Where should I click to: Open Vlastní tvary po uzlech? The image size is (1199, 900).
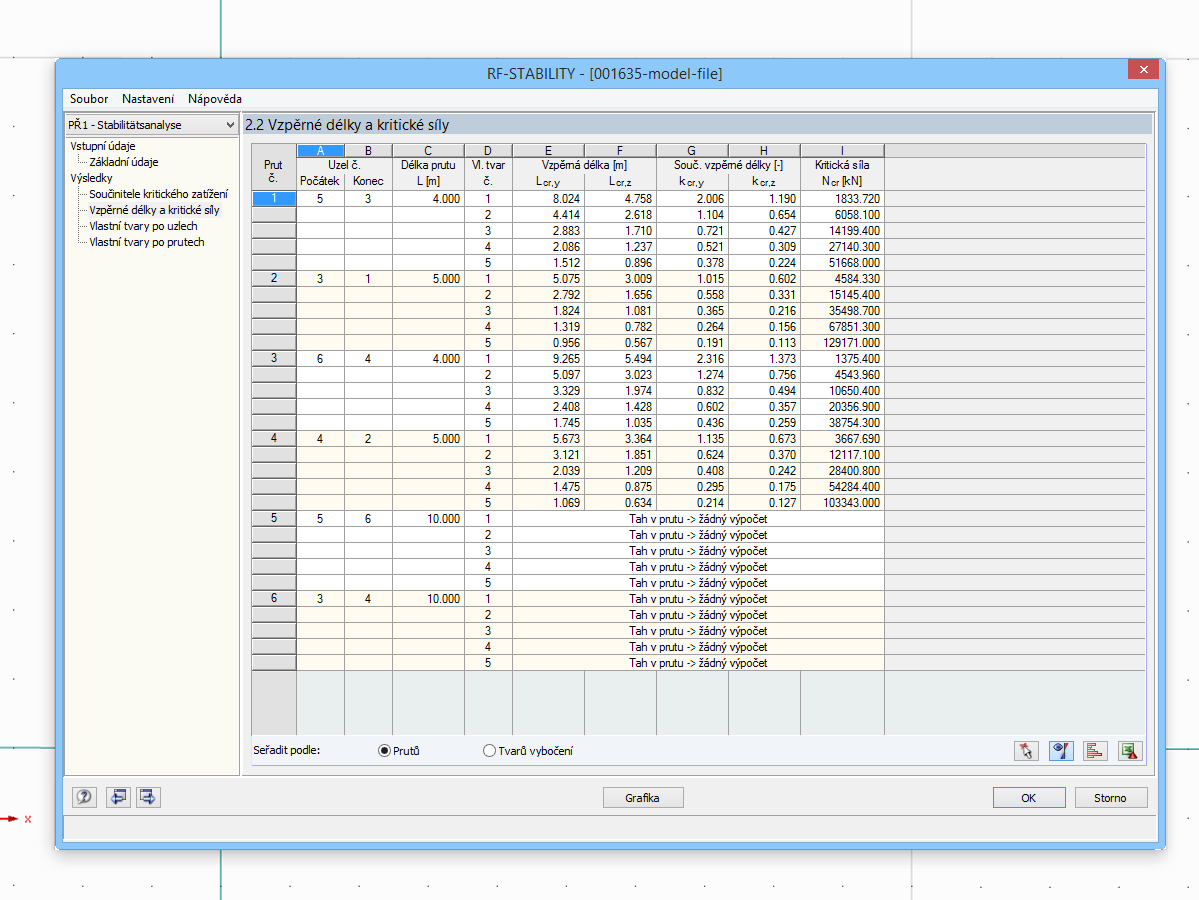coord(143,226)
